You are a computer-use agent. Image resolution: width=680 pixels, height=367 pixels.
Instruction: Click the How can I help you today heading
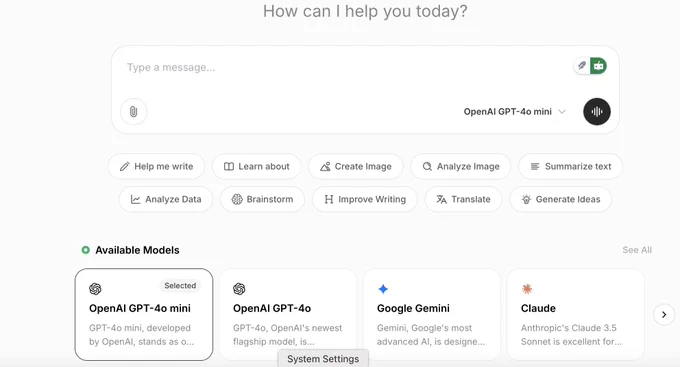(x=365, y=11)
